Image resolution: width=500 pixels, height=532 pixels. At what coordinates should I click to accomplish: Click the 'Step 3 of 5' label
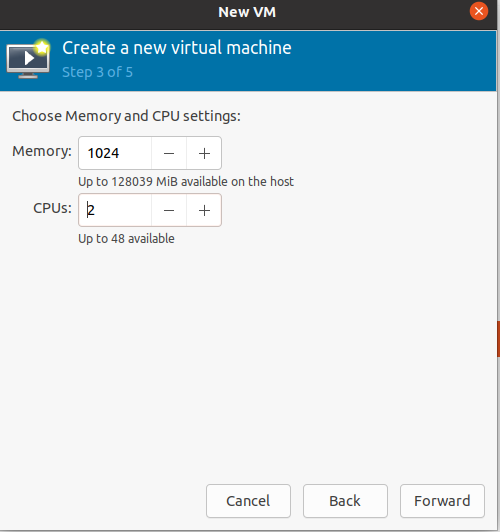pyautogui.click(x=97, y=72)
